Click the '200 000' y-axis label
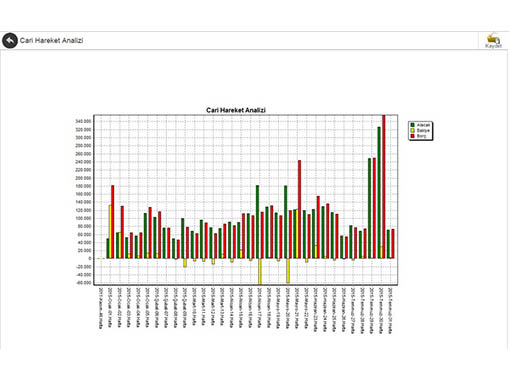The width and height of the screenshot is (510, 380). coord(83,178)
